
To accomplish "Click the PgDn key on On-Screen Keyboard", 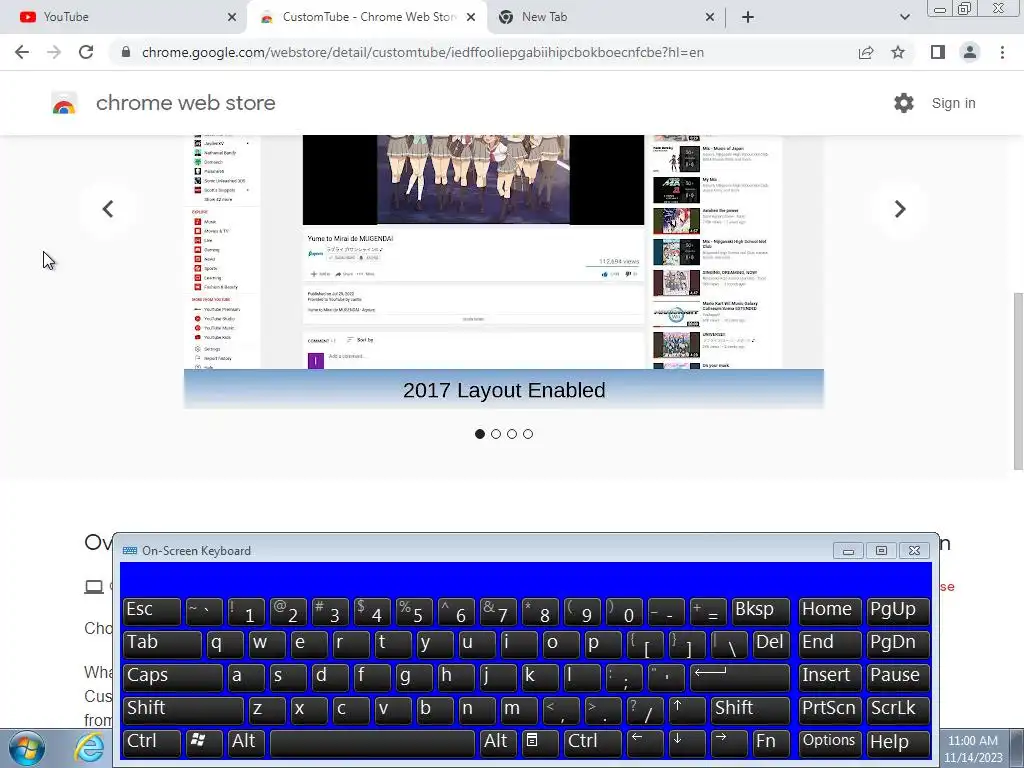I will [898, 644].
